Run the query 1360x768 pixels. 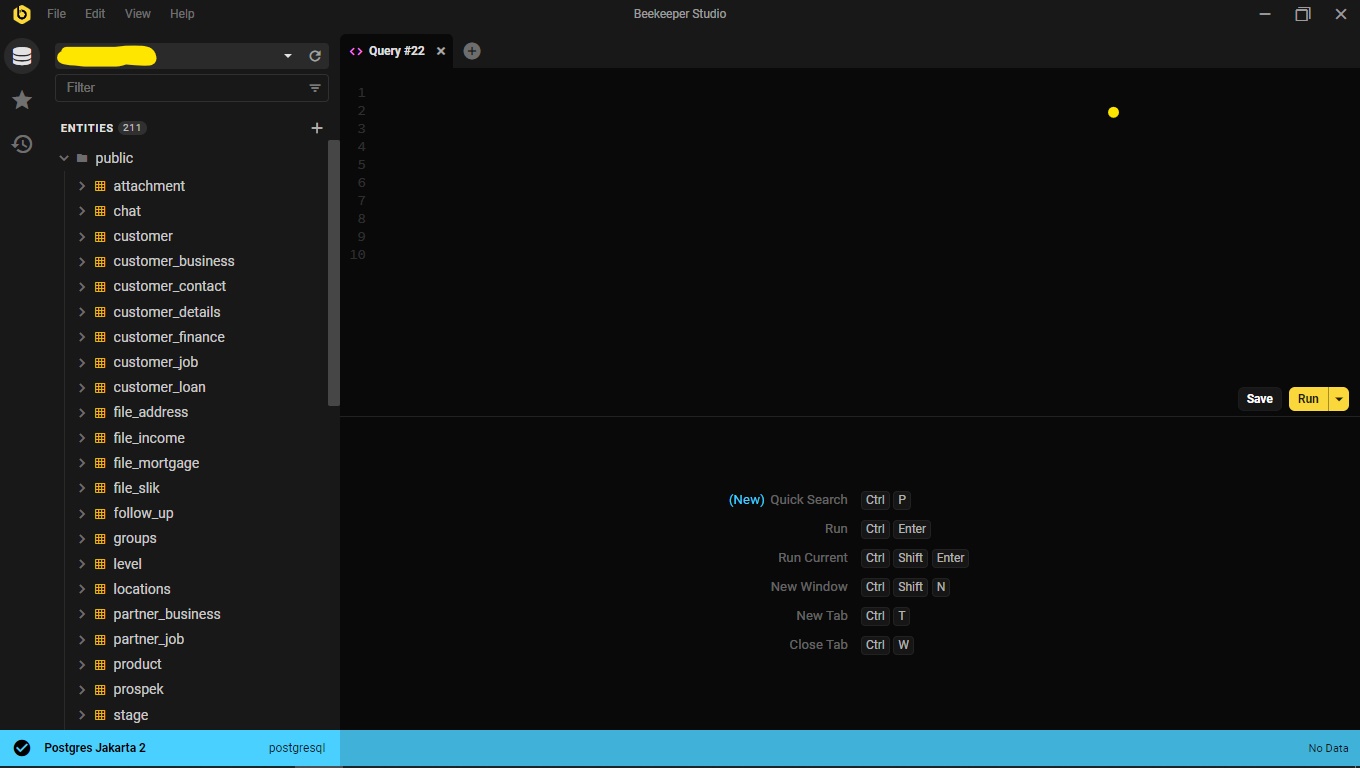pos(1308,398)
